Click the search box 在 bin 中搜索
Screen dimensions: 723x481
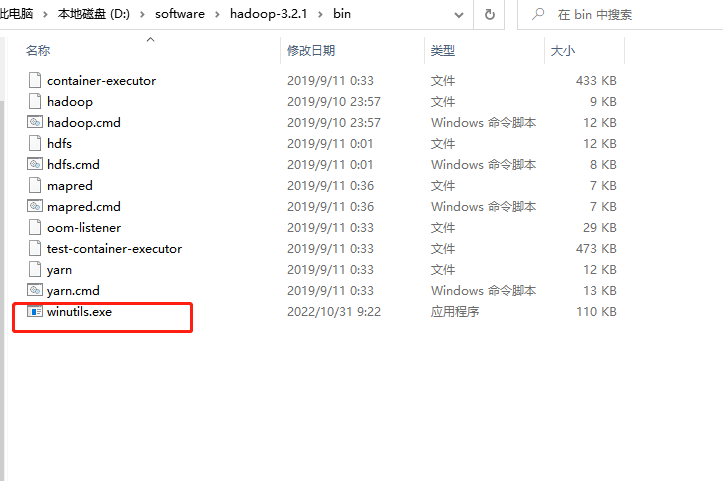pyautogui.click(x=620, y=15)
